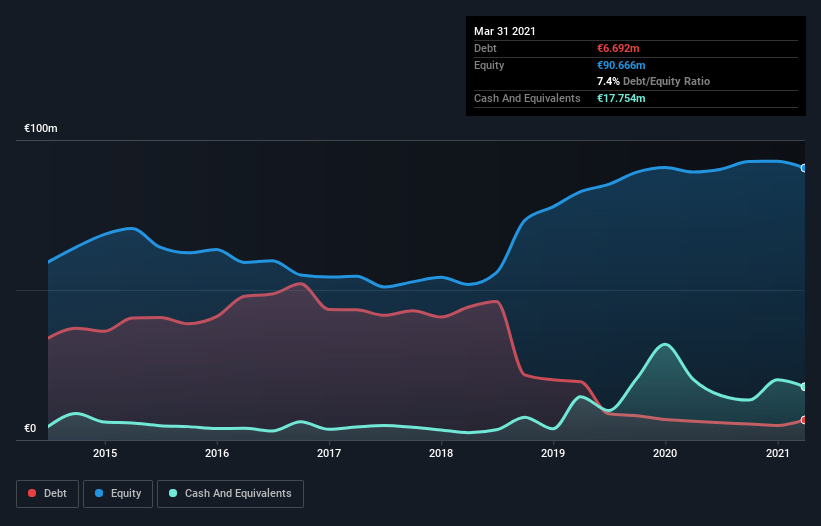Click the 2018 x-axis label

441,453
